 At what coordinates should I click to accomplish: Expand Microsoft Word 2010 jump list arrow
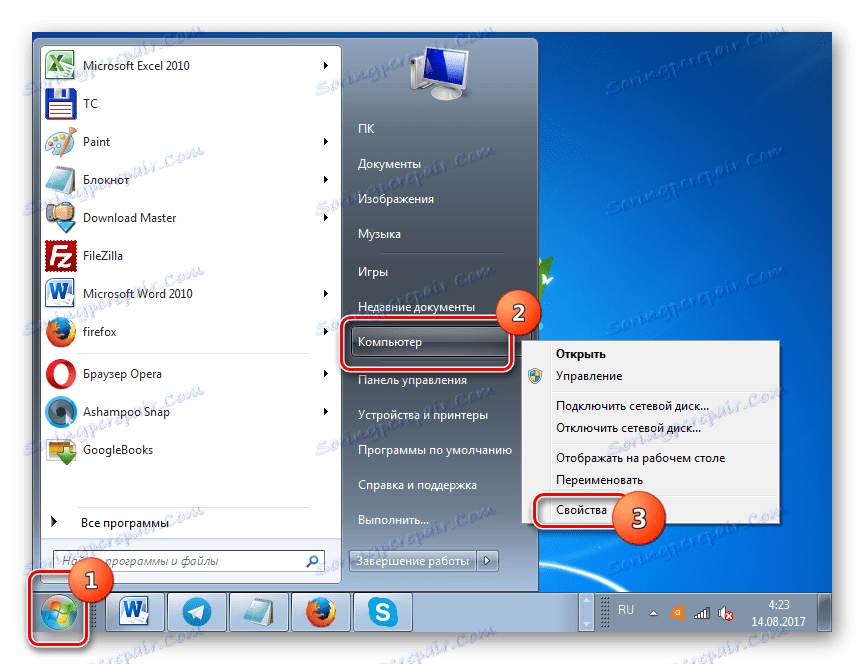coord(326,294)
